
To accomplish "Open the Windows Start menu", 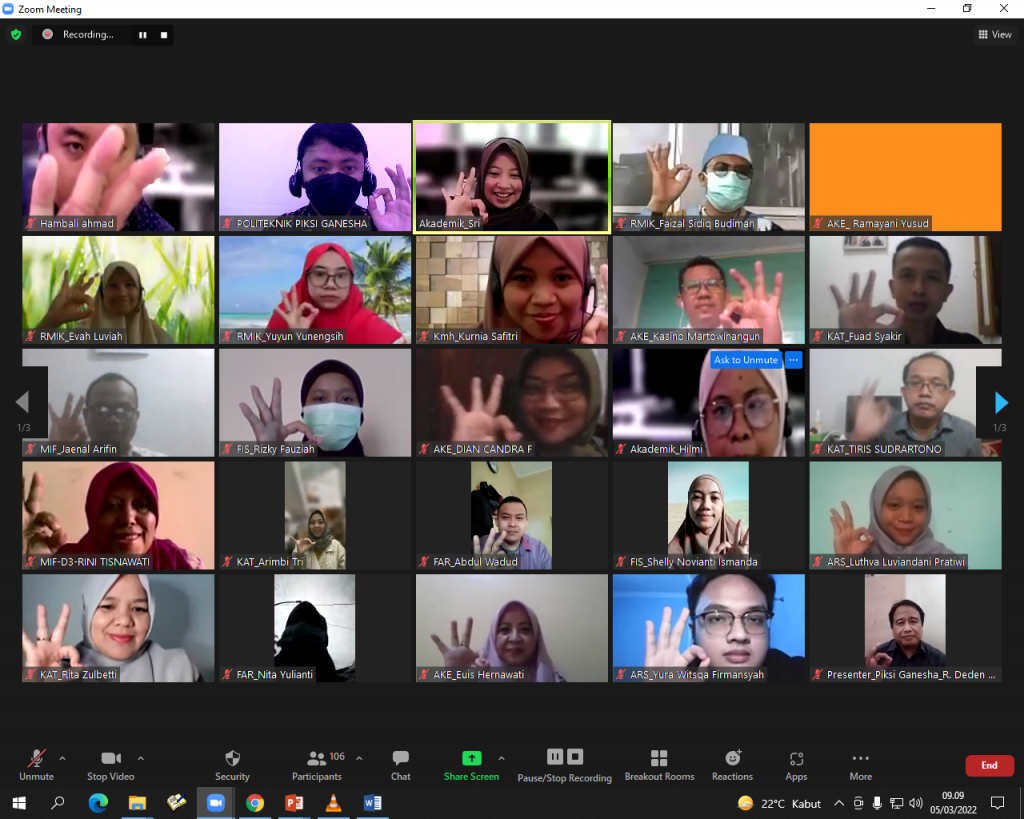I will [19, 803].
